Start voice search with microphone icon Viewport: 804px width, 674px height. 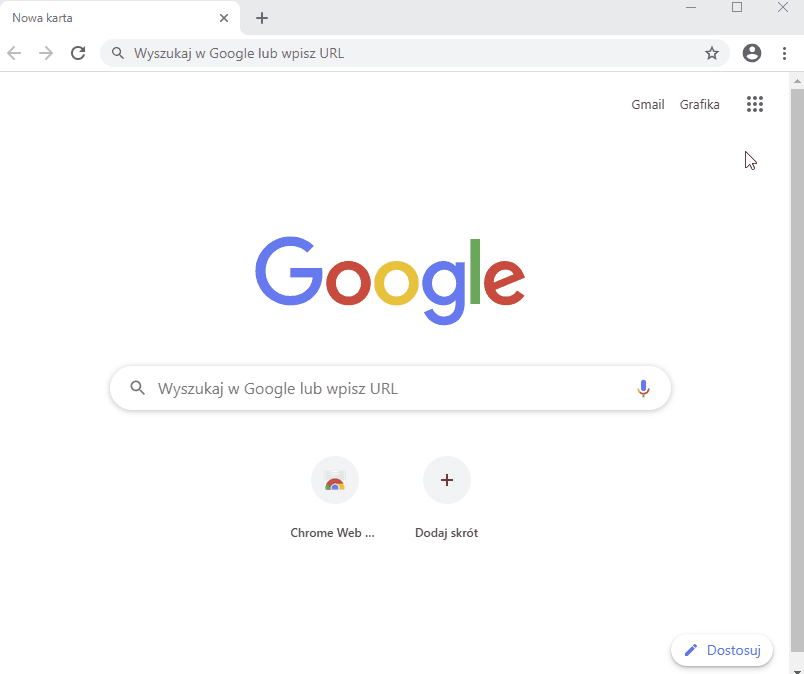click(x=643, y=388)
